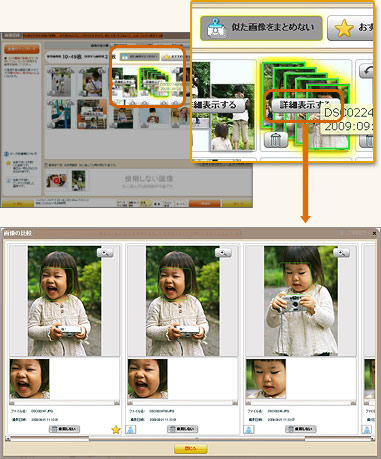Click the trash can icon under the stacked photos

pos(276,140)
